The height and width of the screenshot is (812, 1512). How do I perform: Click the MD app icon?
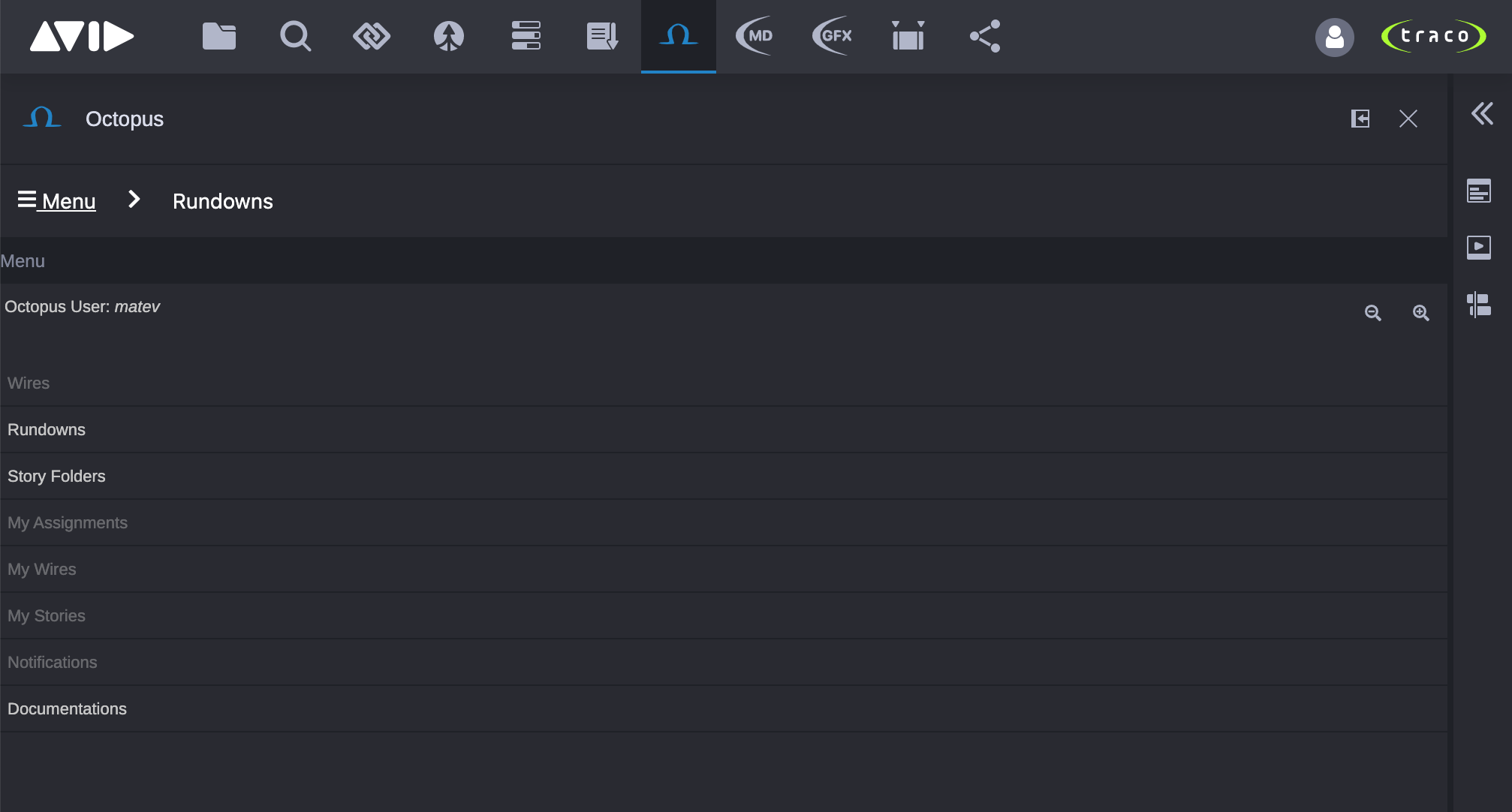pyautogui.click(x=754, y=36)
